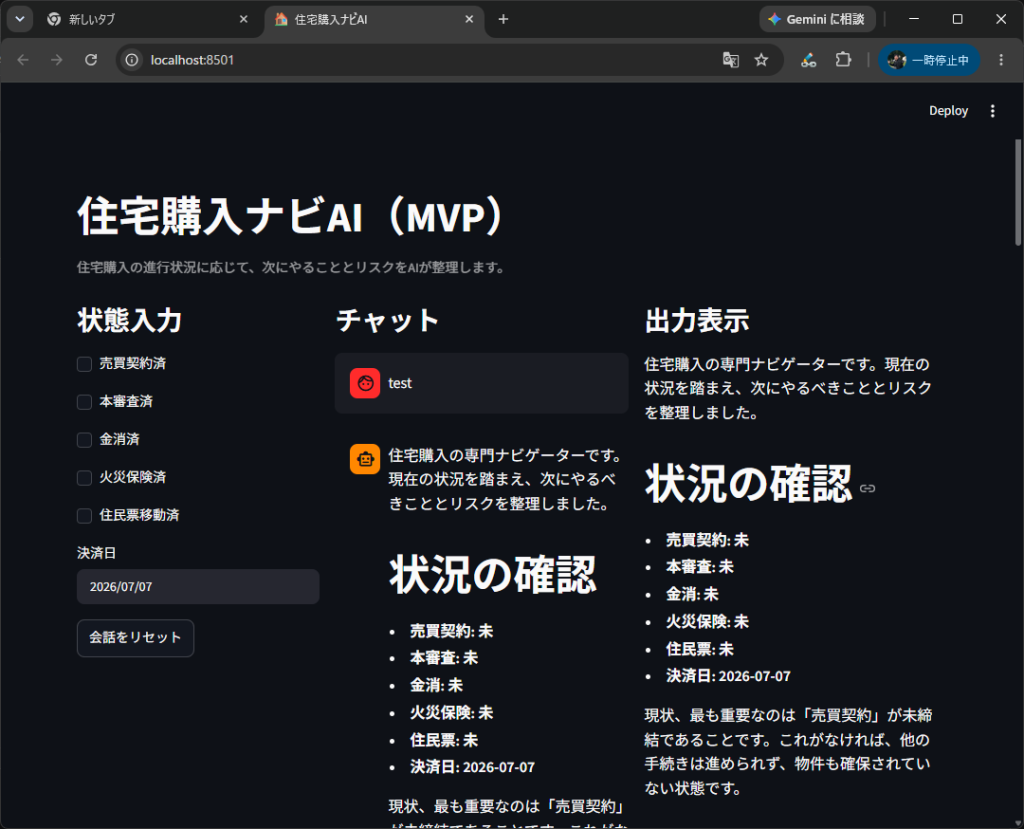
Task: Toggle the 本審査済 checkbox
Action: (84, 402)
